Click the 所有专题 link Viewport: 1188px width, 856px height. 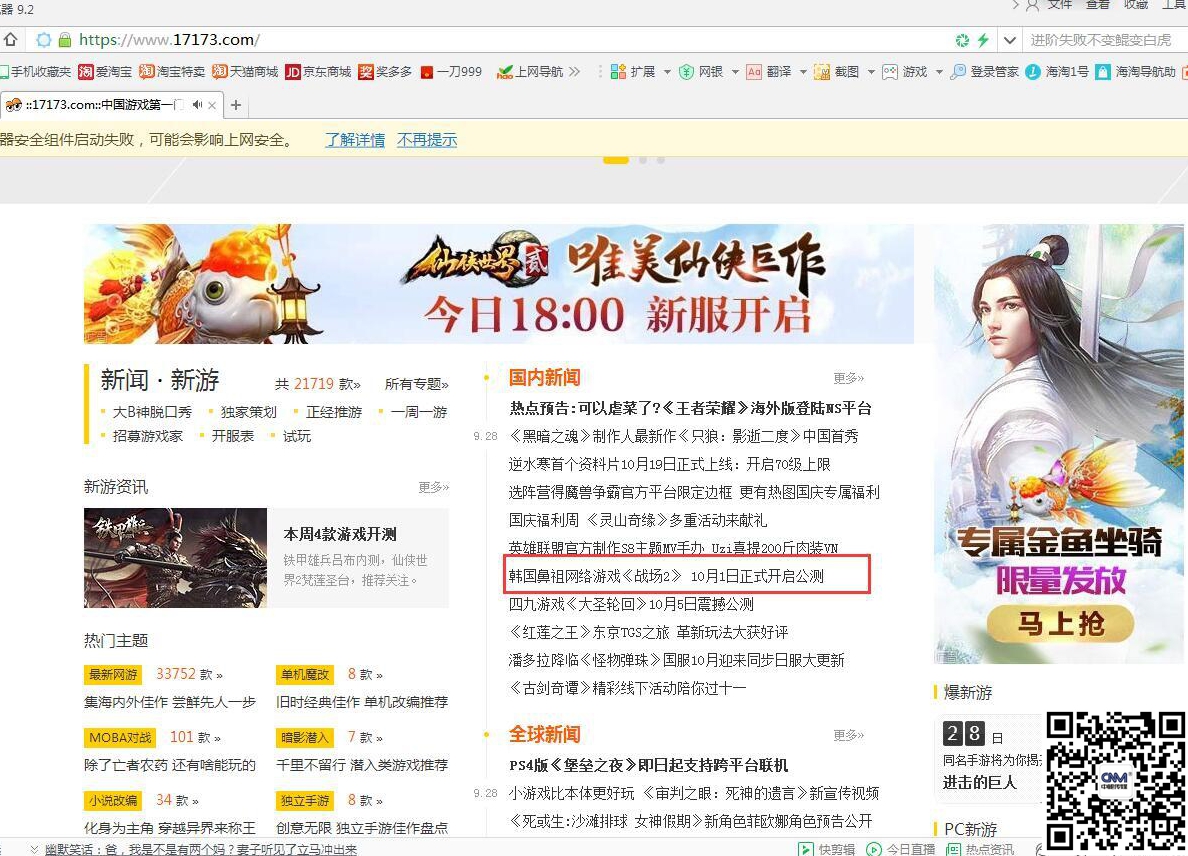pyautogui.click(x=416, y=384)
